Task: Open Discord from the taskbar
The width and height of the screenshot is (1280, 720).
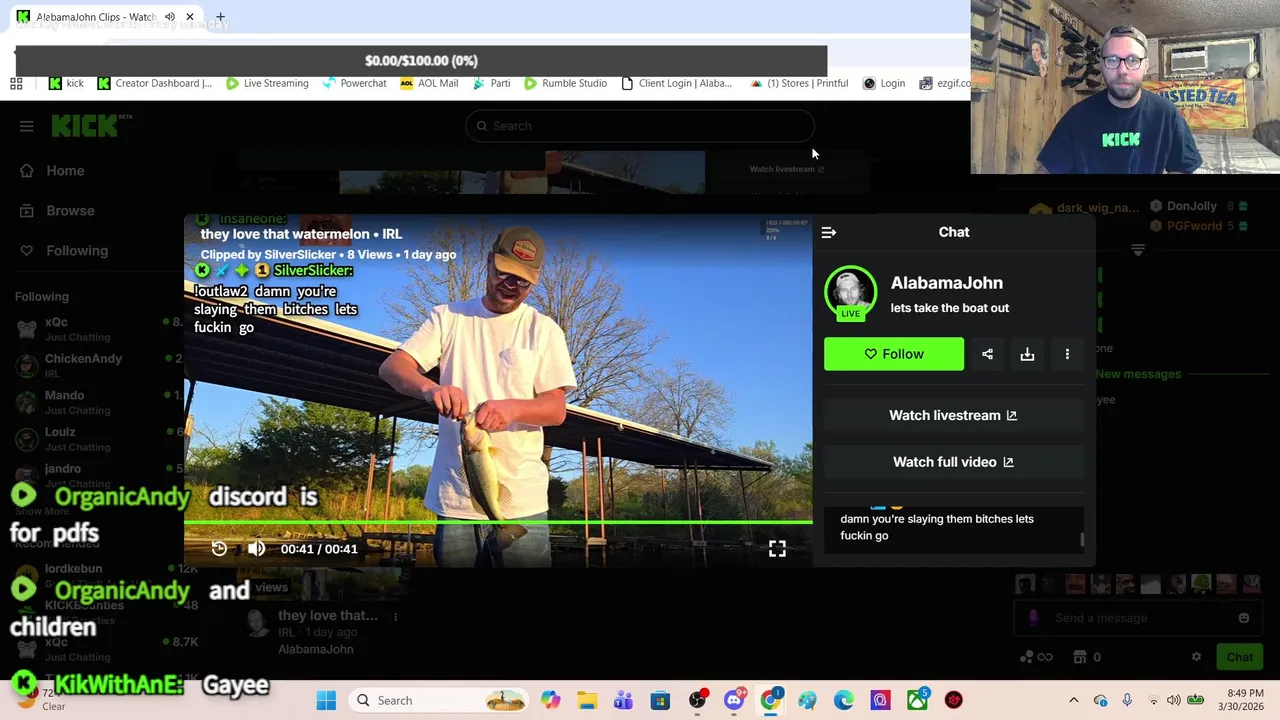Action: (734, 701)
